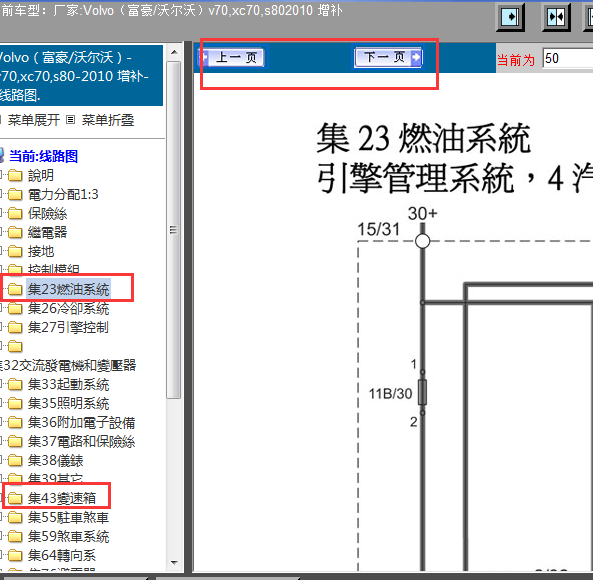This screenshot has width=593, height=580.
Task: Open the 集55駐車煞車 folder
Action: point(68,517)
